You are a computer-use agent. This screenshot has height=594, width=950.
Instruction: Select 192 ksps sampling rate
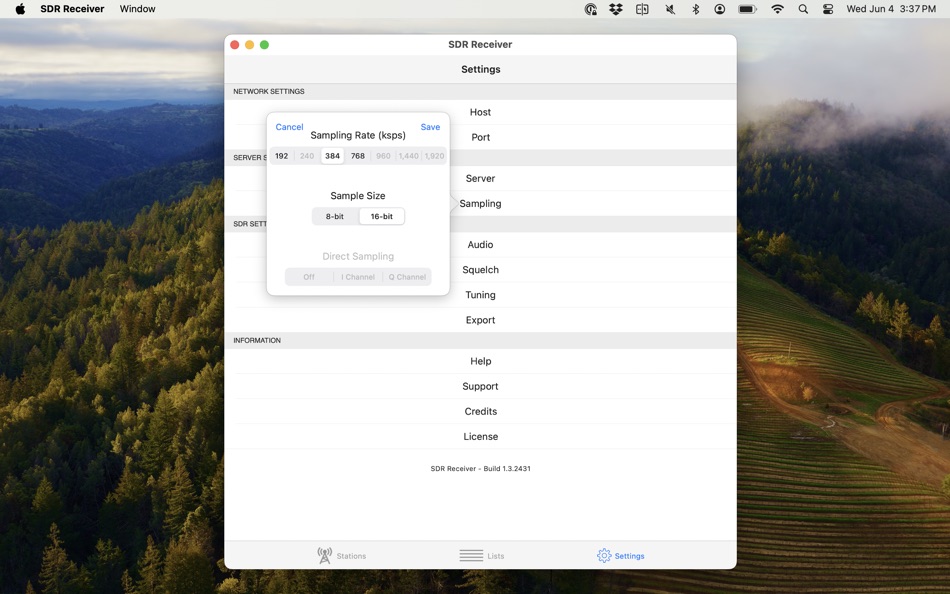(x=282, y=156)
